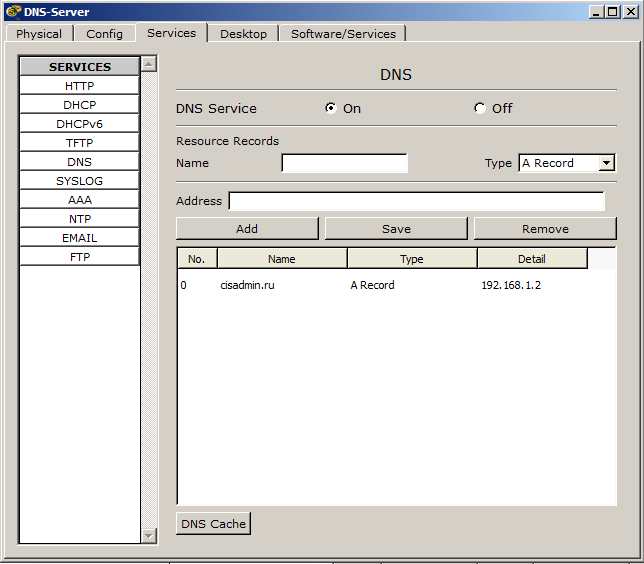The image size is (644, 564).
Task: Focus the resource record Name field
Action: pos(345,163)
